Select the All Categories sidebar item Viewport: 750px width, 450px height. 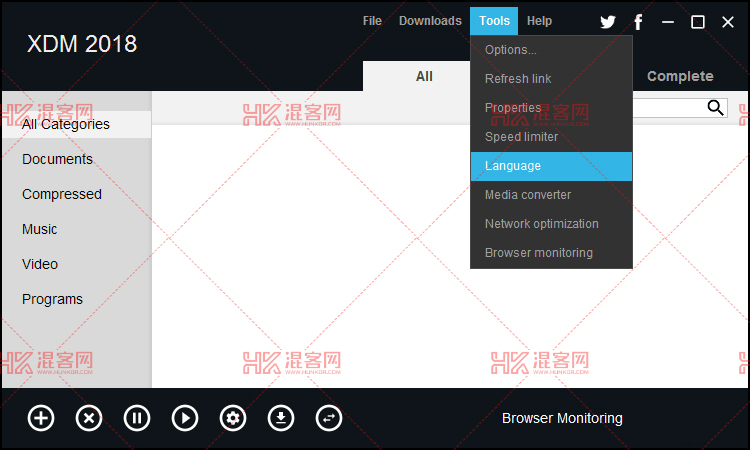pos(77,124)
